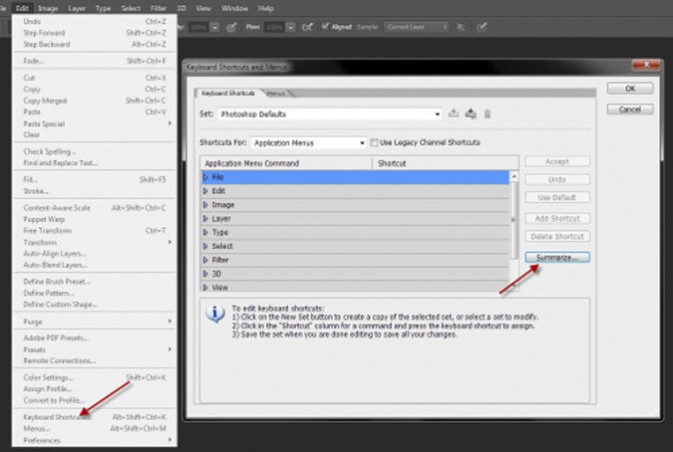The image size is (673, 452).
Task: Click the Summarize button
Action: click(x=556, y=257)
